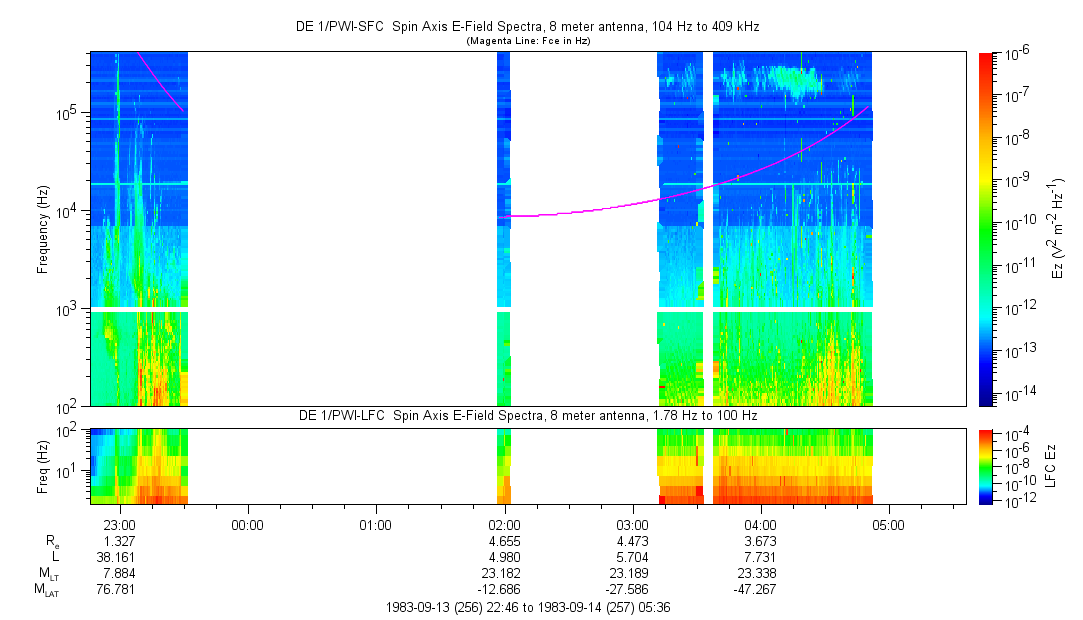This screenshot has width=1083, height=620.
Task: Select the 00:00 time axis tick label
Action: tap(247, 524)
